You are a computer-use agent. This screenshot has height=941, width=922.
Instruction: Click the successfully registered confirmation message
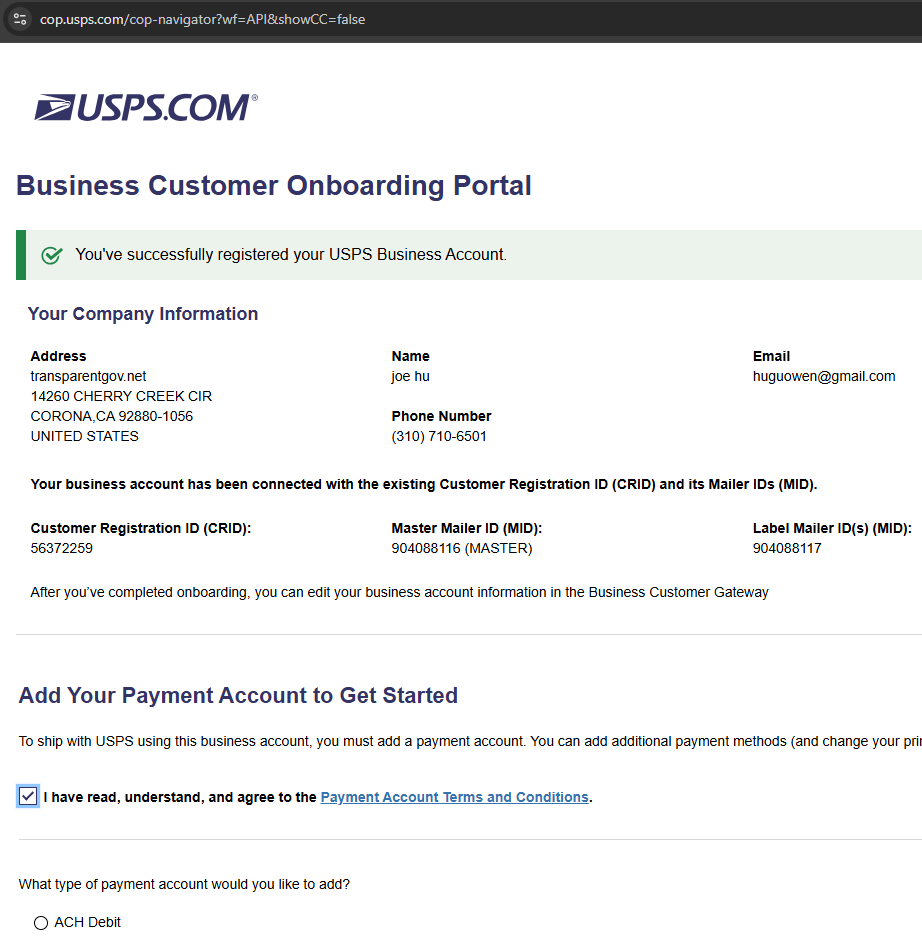290,255
